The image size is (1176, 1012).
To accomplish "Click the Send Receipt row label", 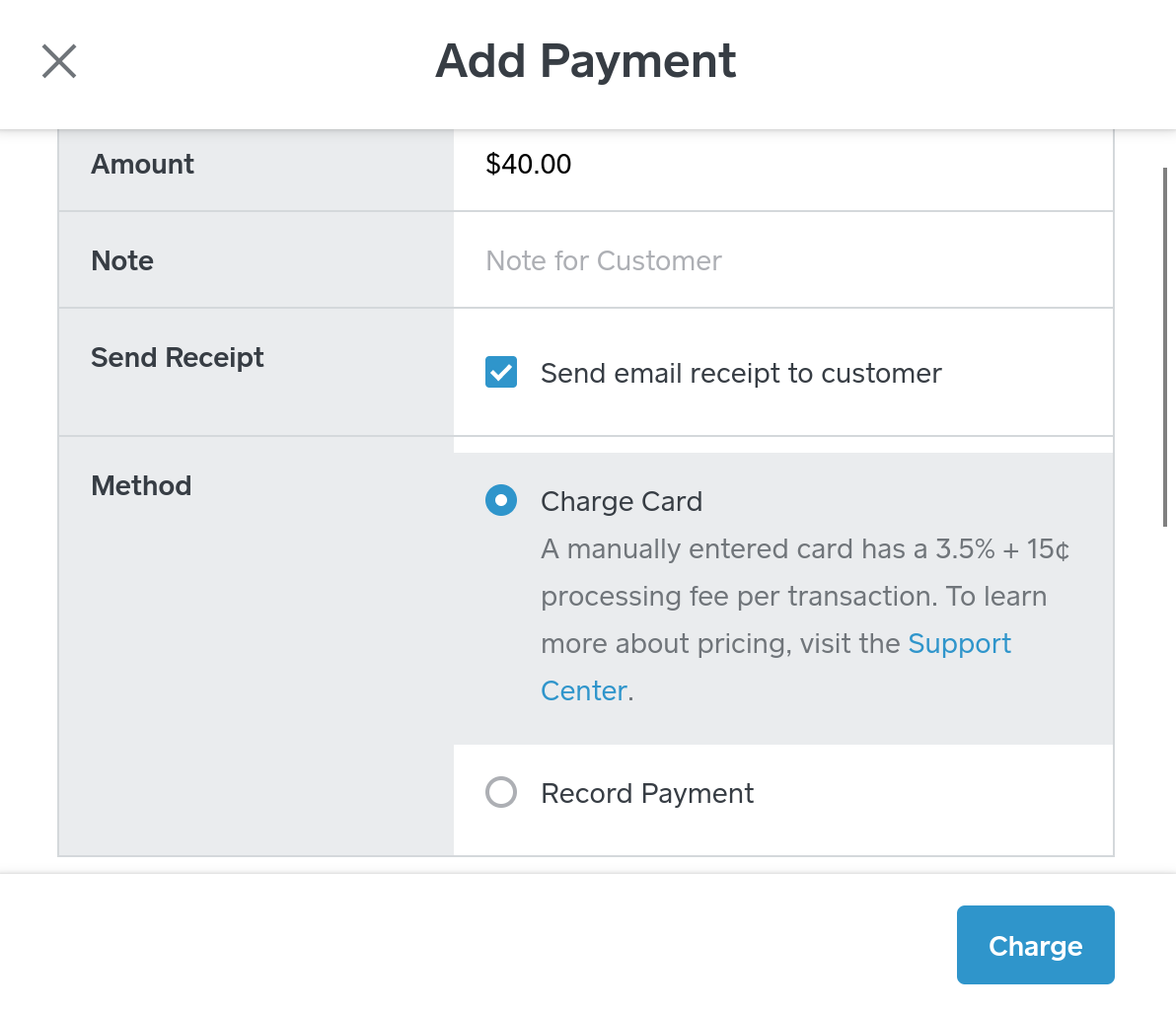I will coord(178,358).
